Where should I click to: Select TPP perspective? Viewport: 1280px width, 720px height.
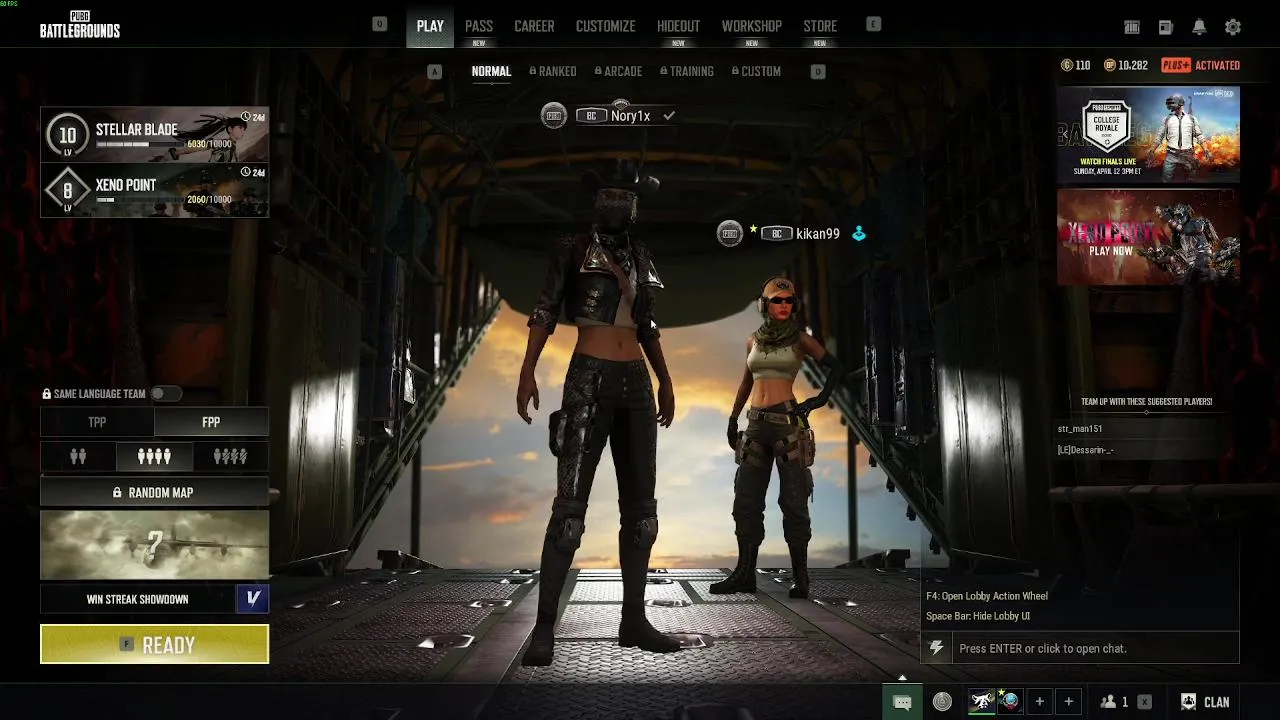point(97,422)
